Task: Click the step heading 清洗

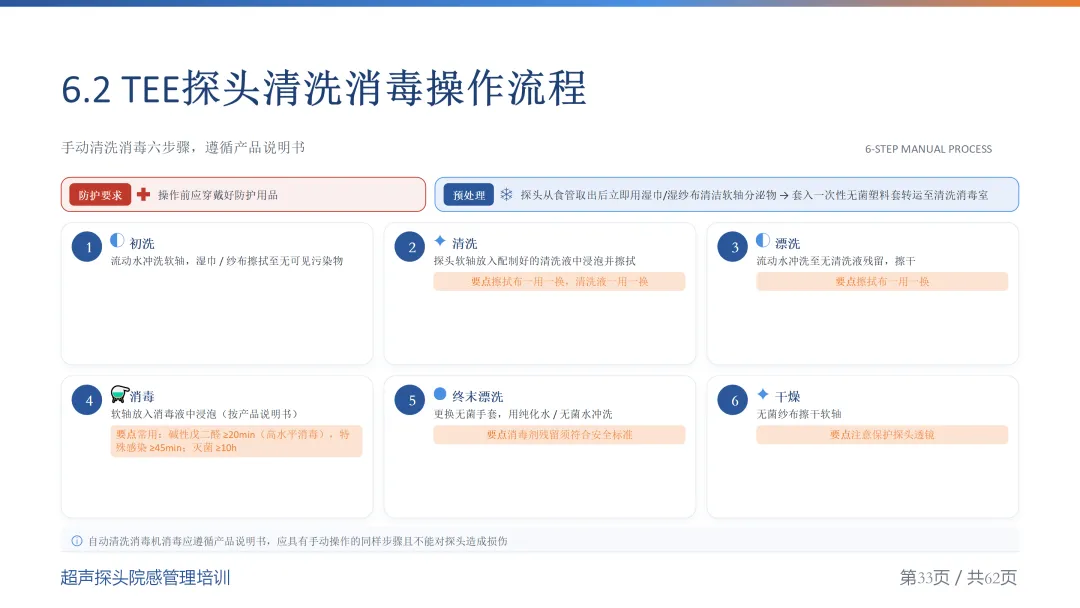Action: 465,243
